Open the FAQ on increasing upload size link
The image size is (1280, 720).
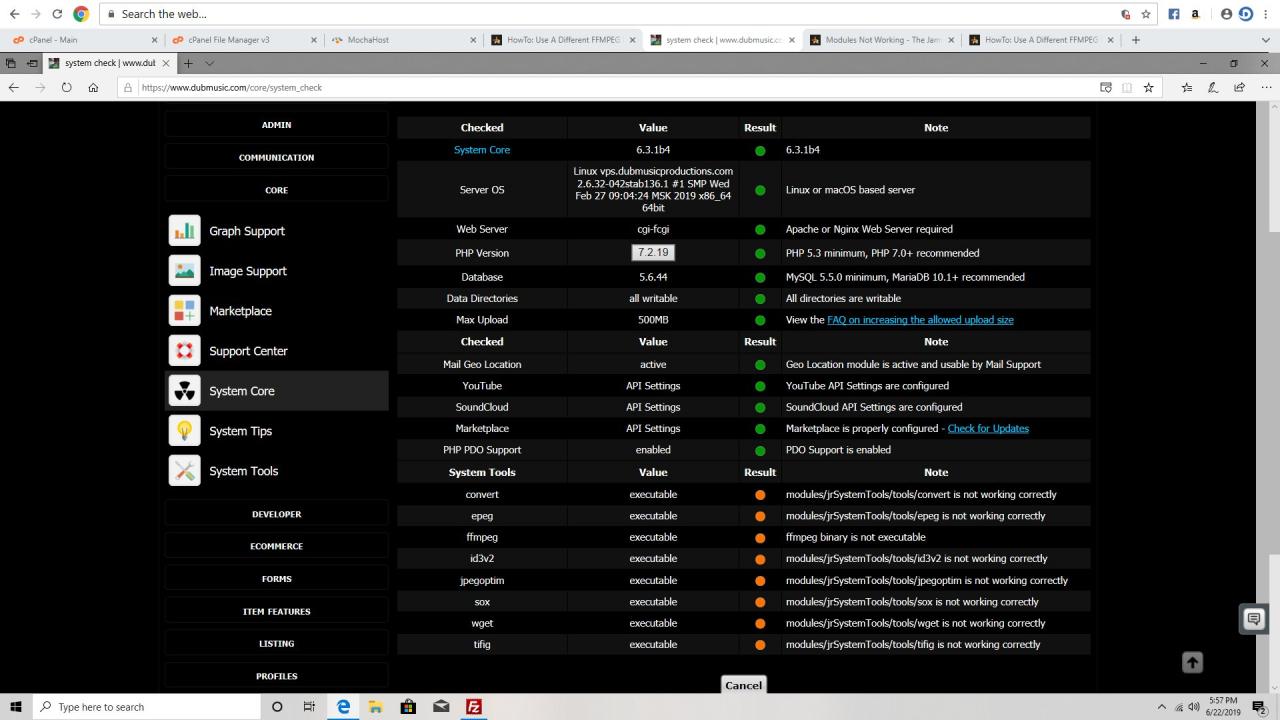click(920, 320)
